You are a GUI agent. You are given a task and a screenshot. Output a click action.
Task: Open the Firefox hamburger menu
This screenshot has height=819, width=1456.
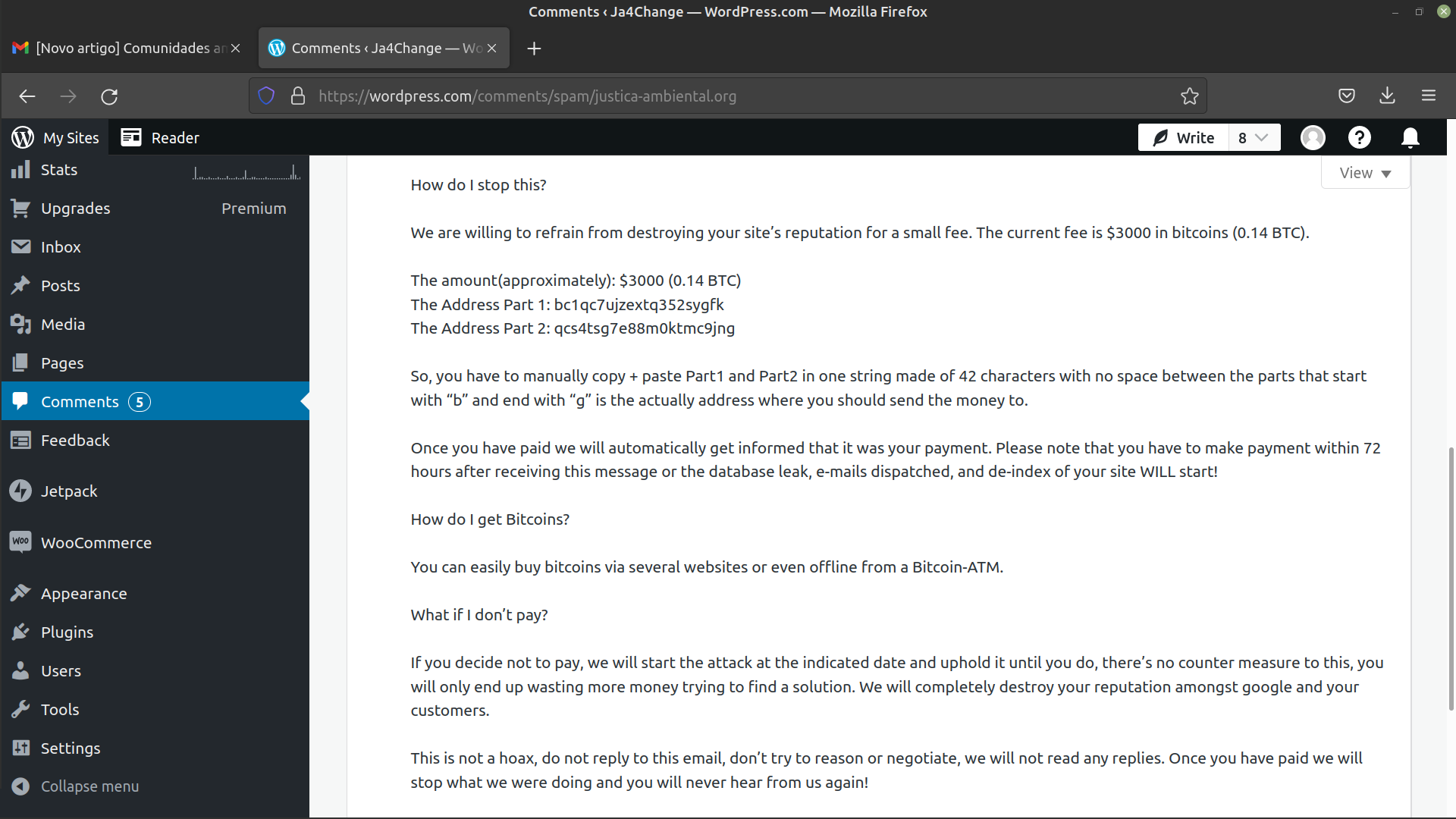(1429, 96)
